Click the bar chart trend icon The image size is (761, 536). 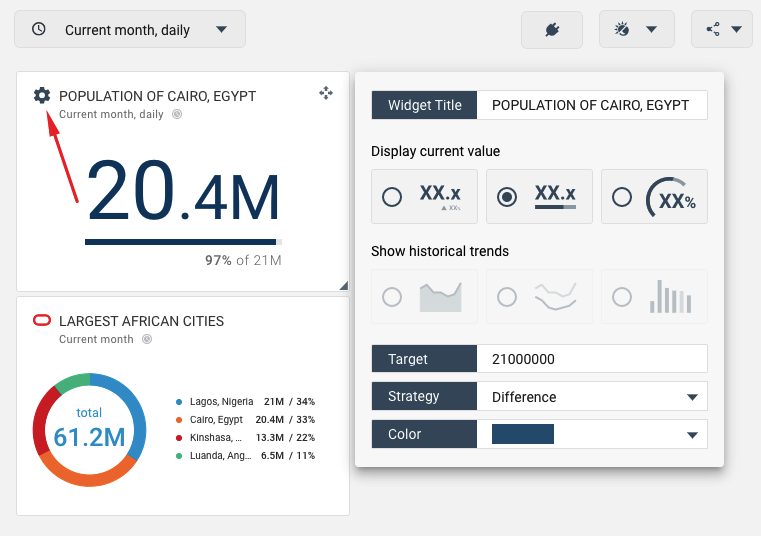click(x=671, y=296)
